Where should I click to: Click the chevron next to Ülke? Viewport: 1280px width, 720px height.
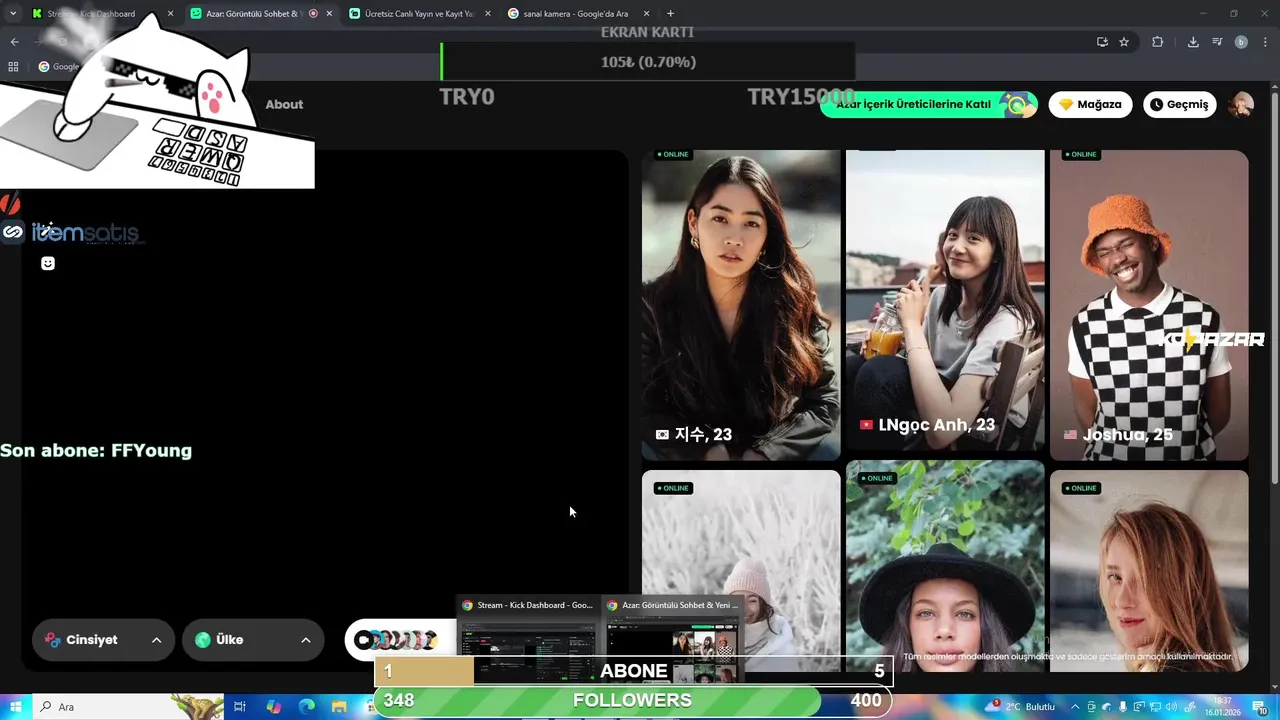click(305, 640)
